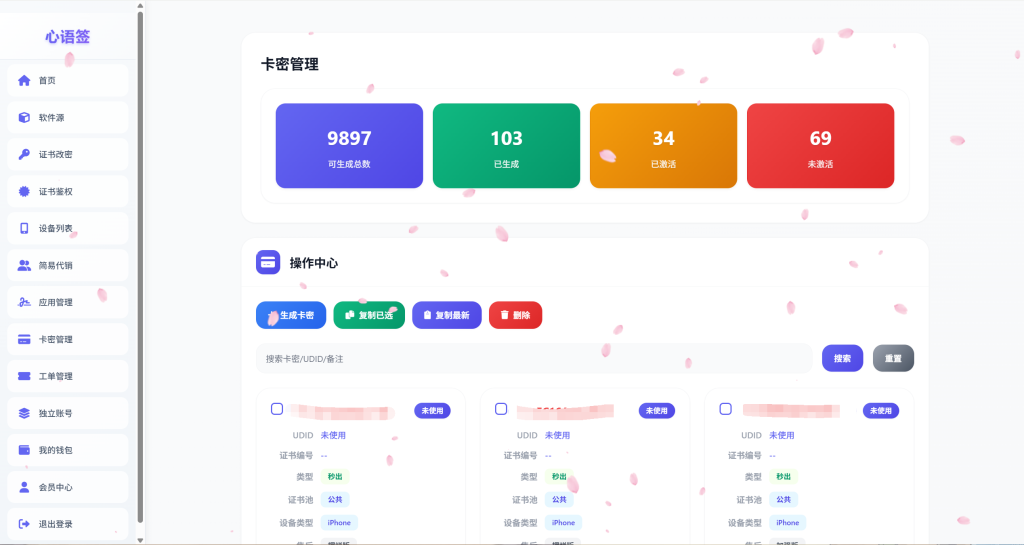1024x545 pixels.
Task: Click the home icon beside 首页
Action: [24, 80]
